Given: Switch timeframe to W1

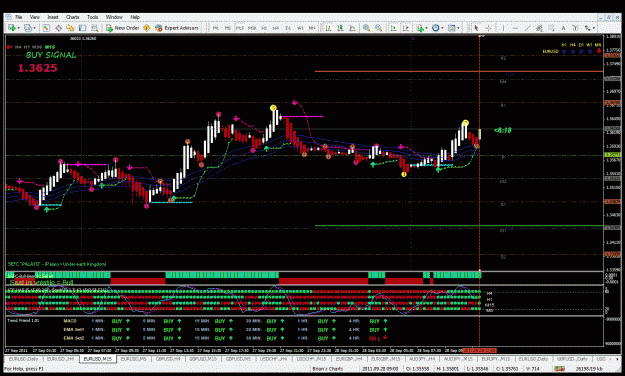Looking at the screenshot, I should (x=300, y=28).
